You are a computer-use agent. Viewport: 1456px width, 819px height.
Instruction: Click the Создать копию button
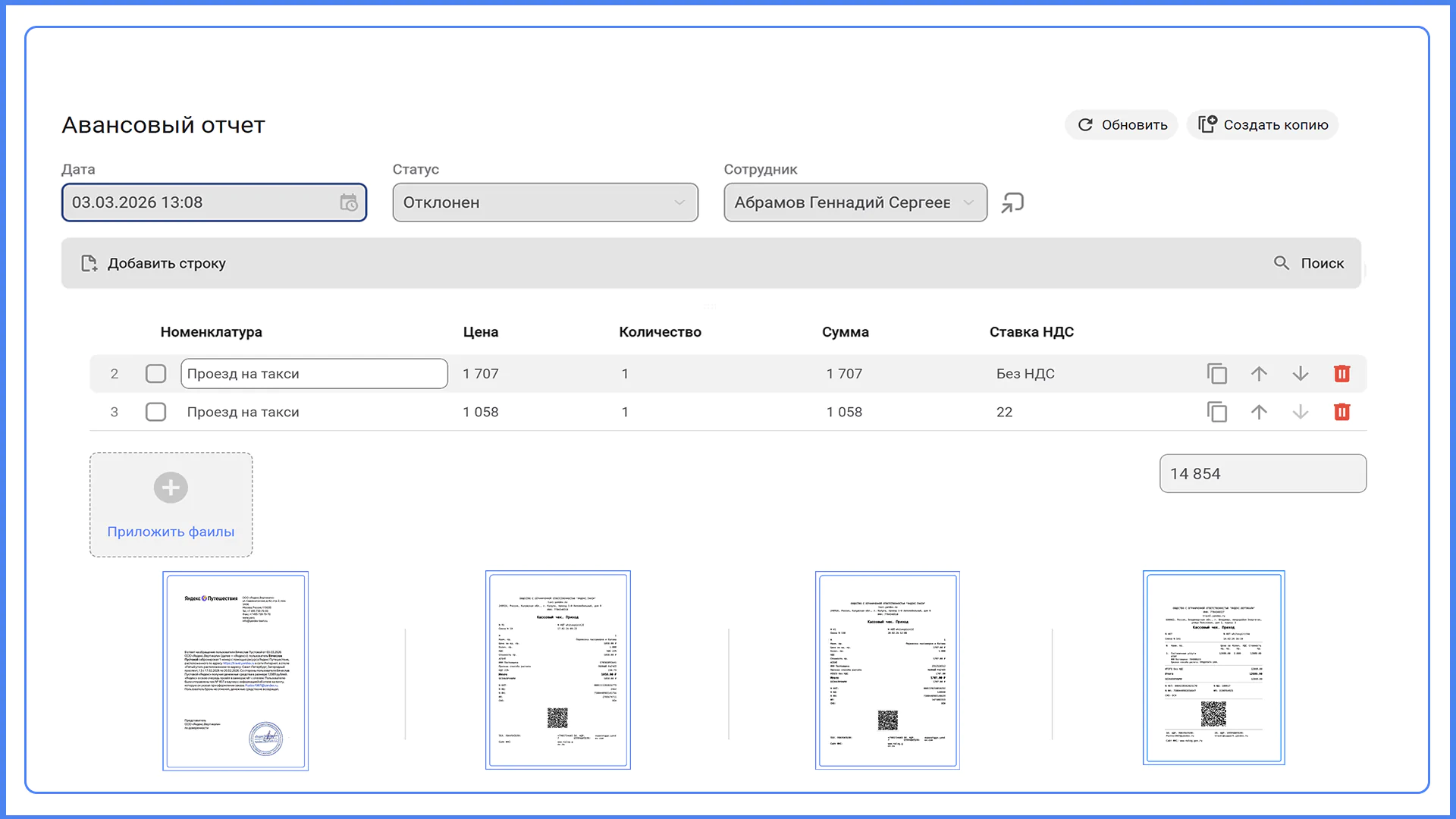click(x=1263, y=124)
